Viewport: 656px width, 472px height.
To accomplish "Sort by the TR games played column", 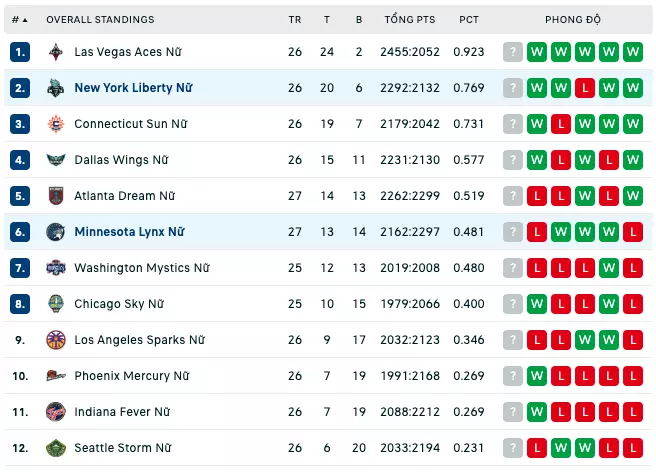I will pyautogui.click(x=295, y=20).
